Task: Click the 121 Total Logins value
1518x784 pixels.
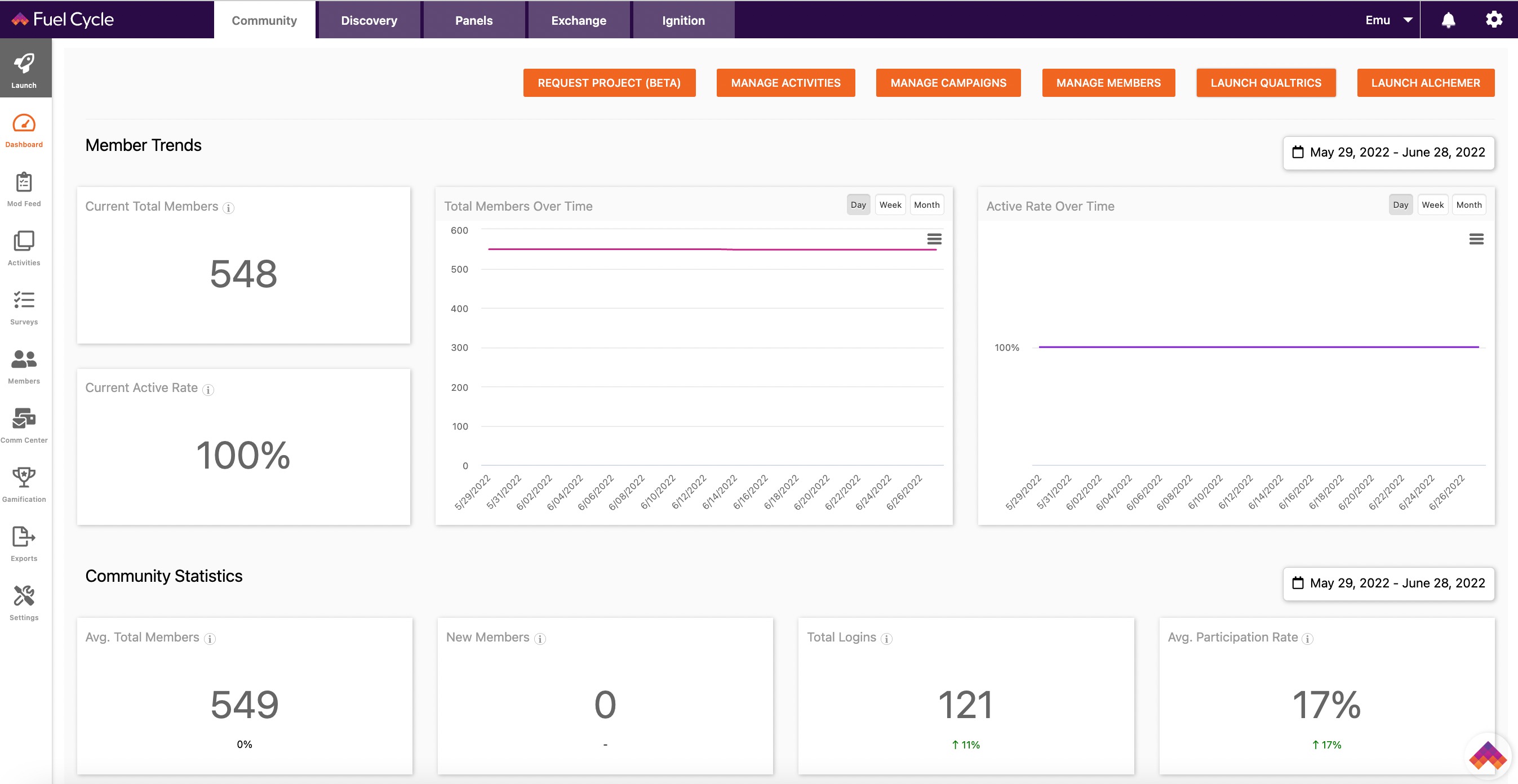Action: coord(966,705)
